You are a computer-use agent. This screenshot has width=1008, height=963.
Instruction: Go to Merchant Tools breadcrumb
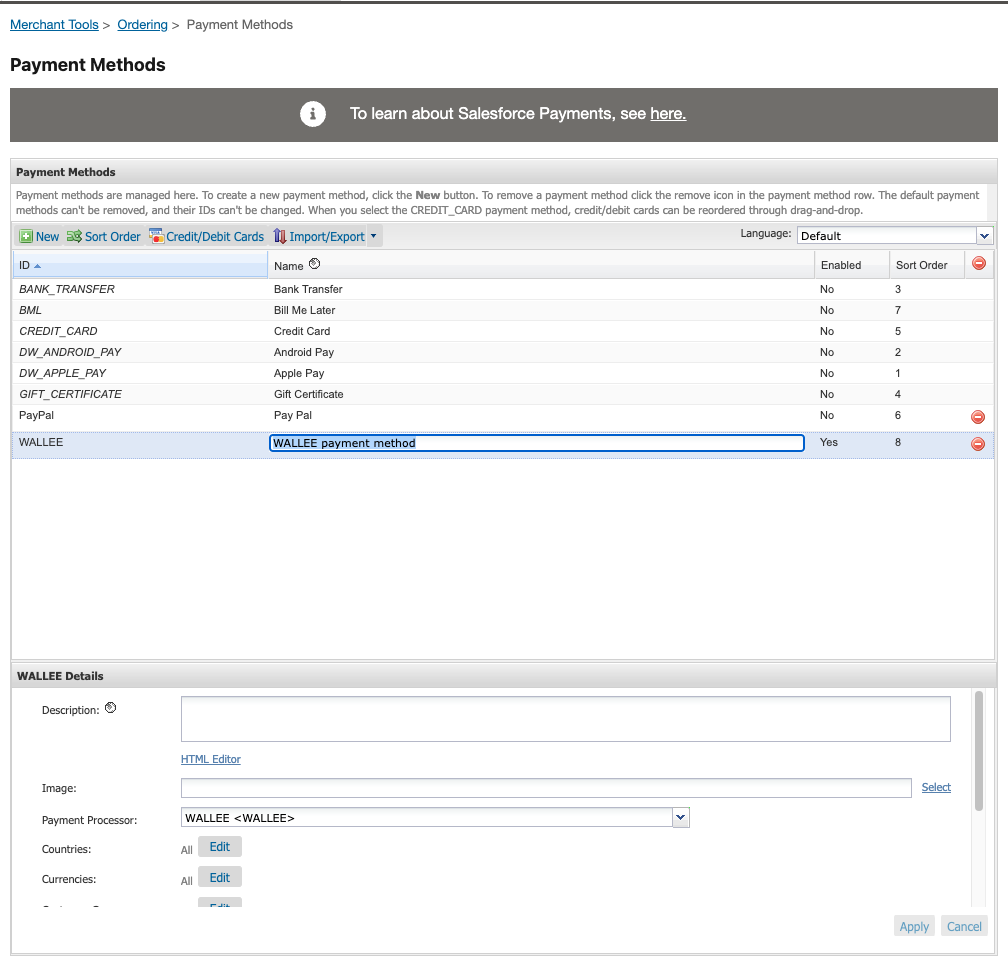pos(54,24)
